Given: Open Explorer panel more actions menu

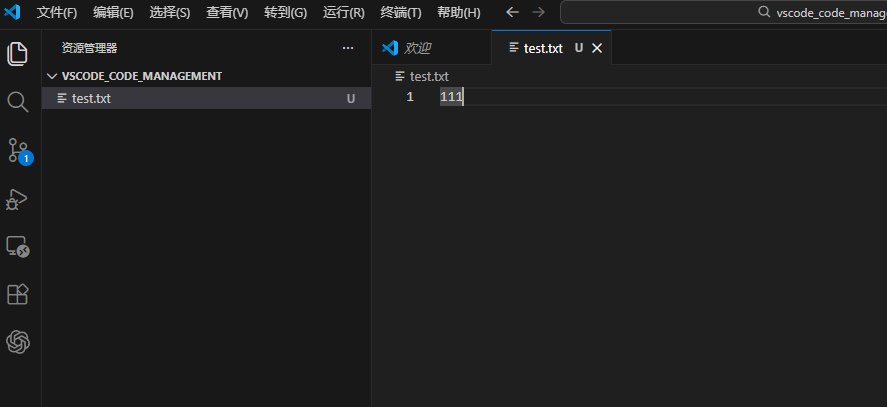Looking at the screenshot, I should 348,48.
